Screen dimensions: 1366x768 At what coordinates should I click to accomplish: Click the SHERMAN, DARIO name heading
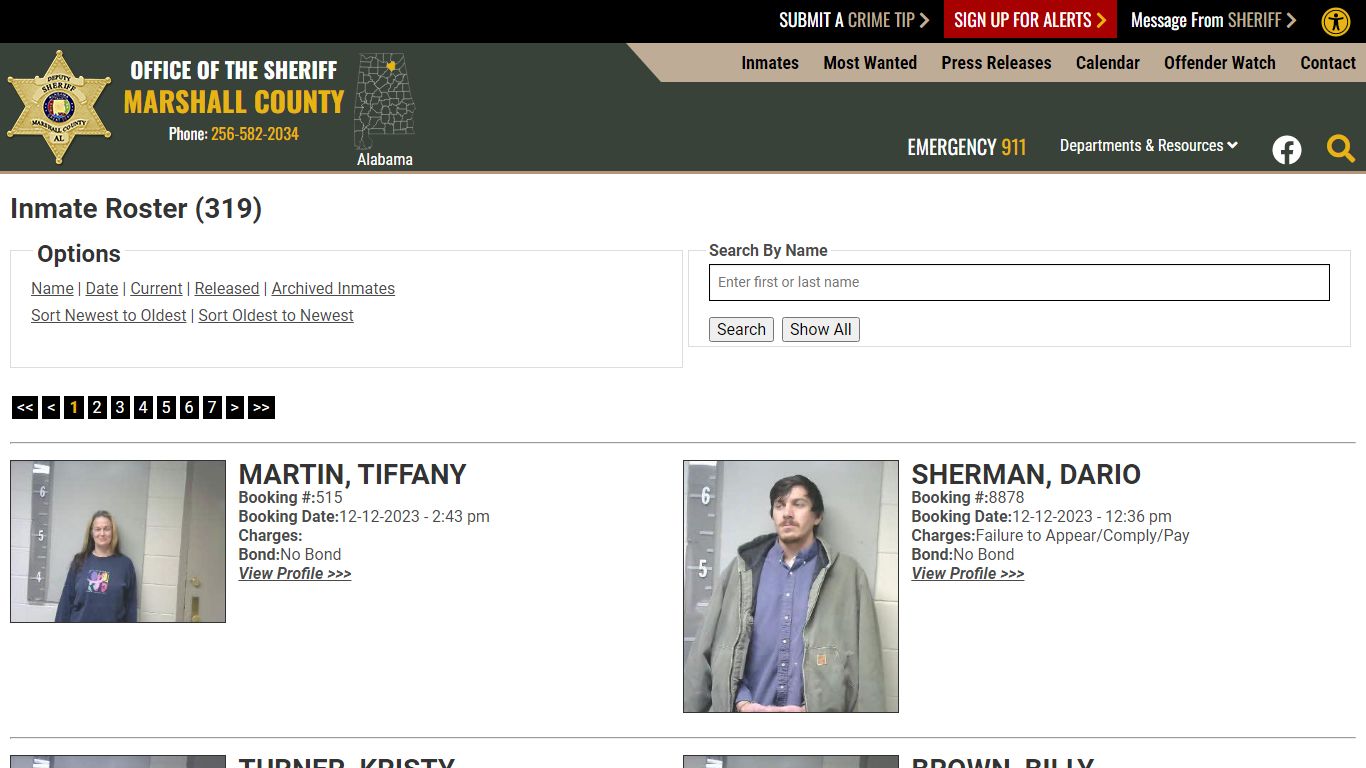click(1026, 474)
